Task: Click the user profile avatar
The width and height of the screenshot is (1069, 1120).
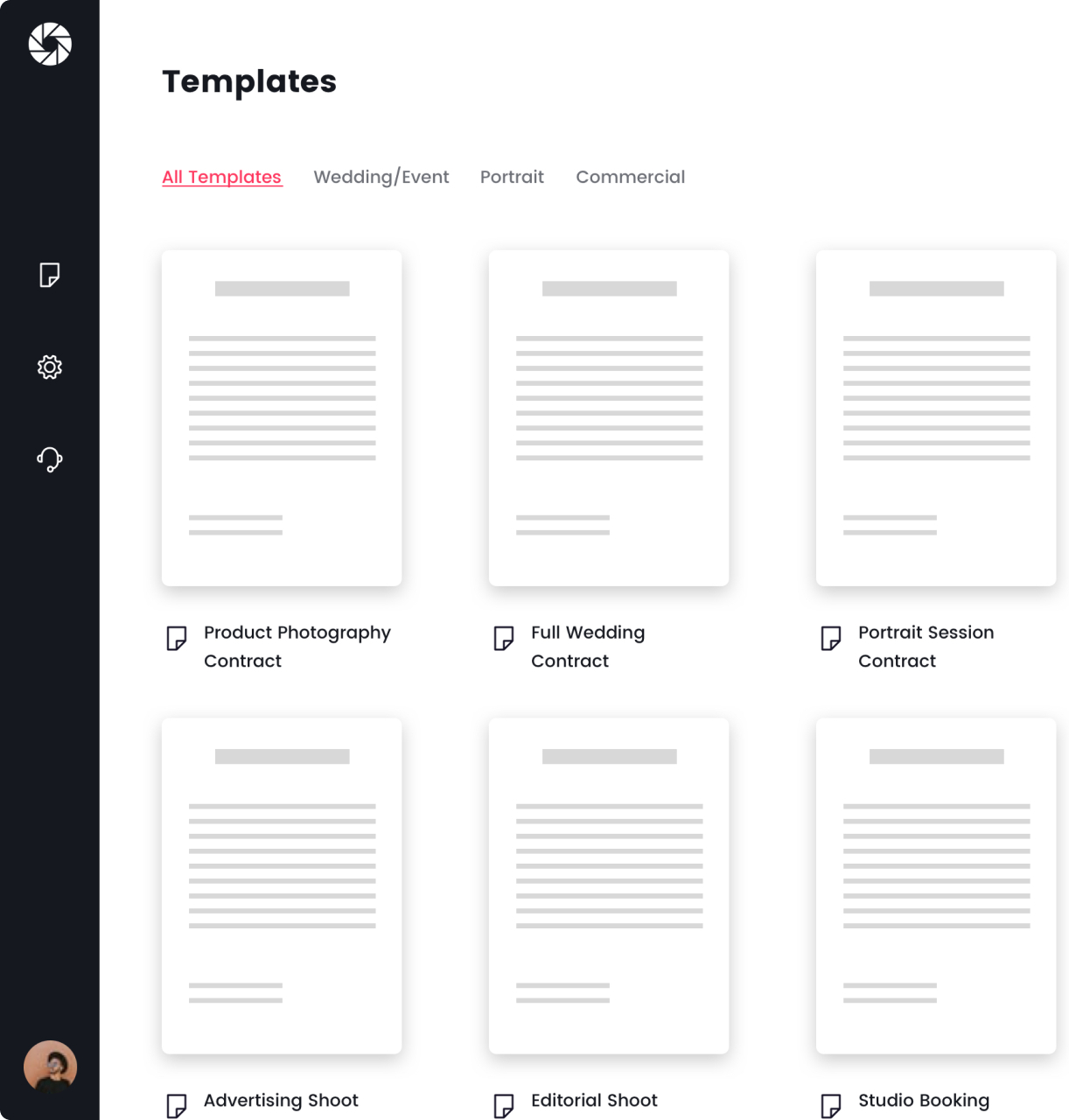Action: tap(50, 1067)
